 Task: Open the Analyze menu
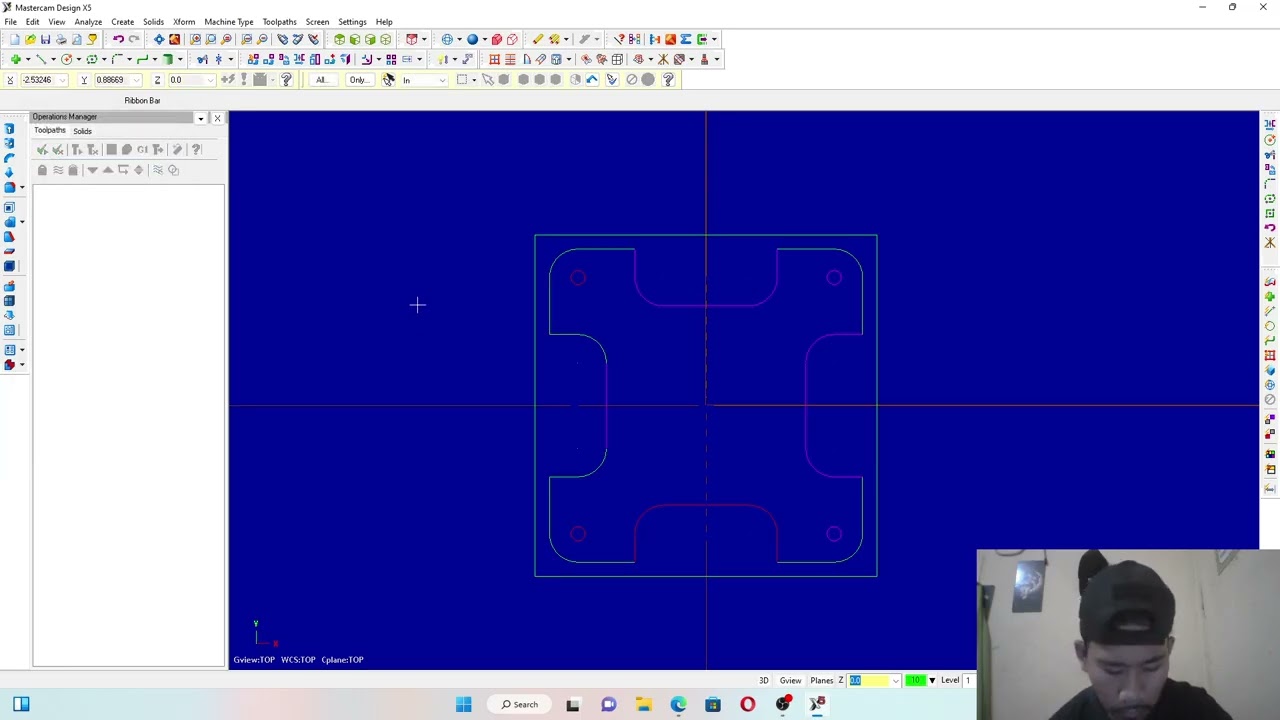point(88,21)
